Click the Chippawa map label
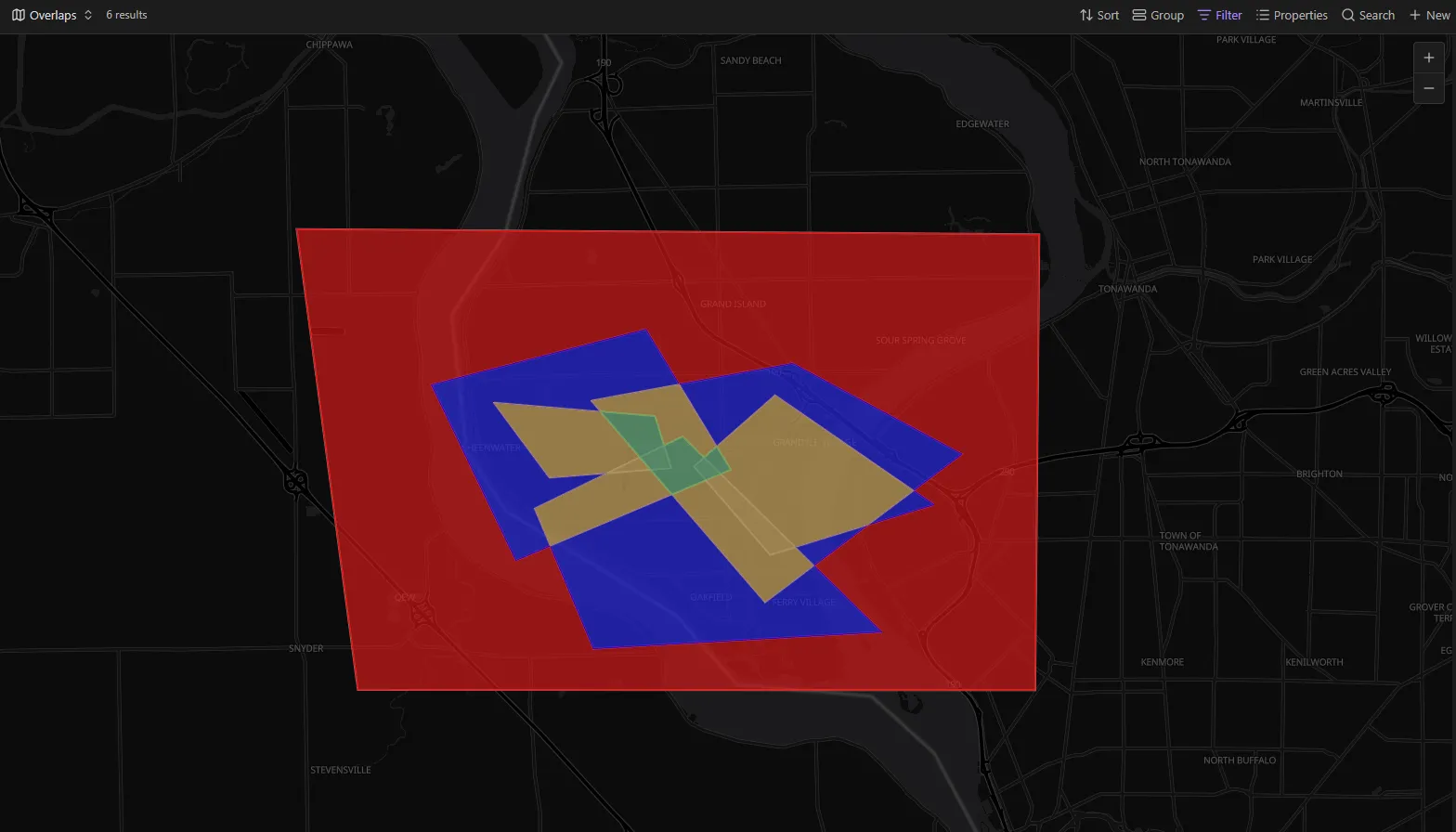 coord(330,45)
